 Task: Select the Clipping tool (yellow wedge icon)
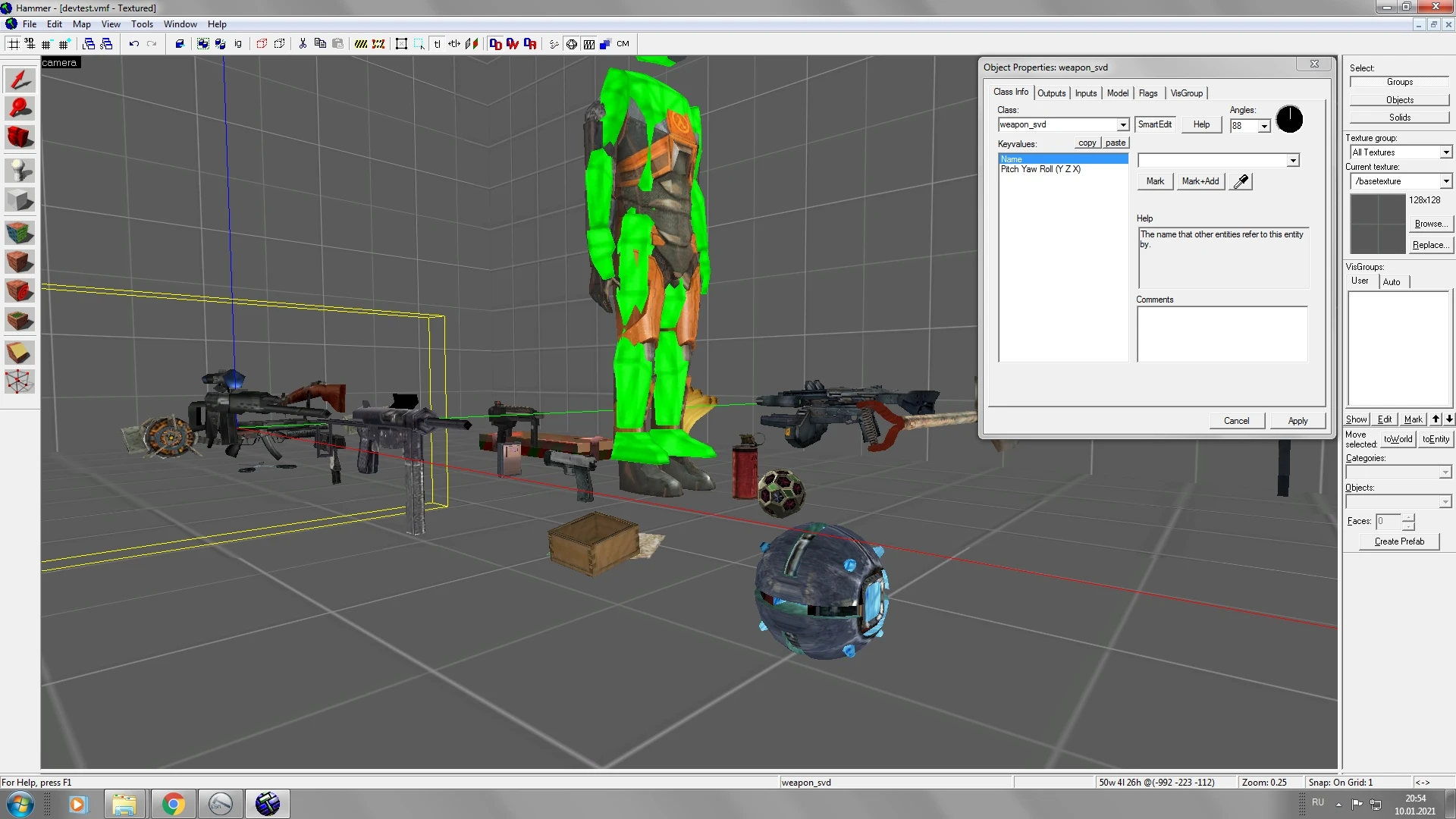[x=20, y=351]
